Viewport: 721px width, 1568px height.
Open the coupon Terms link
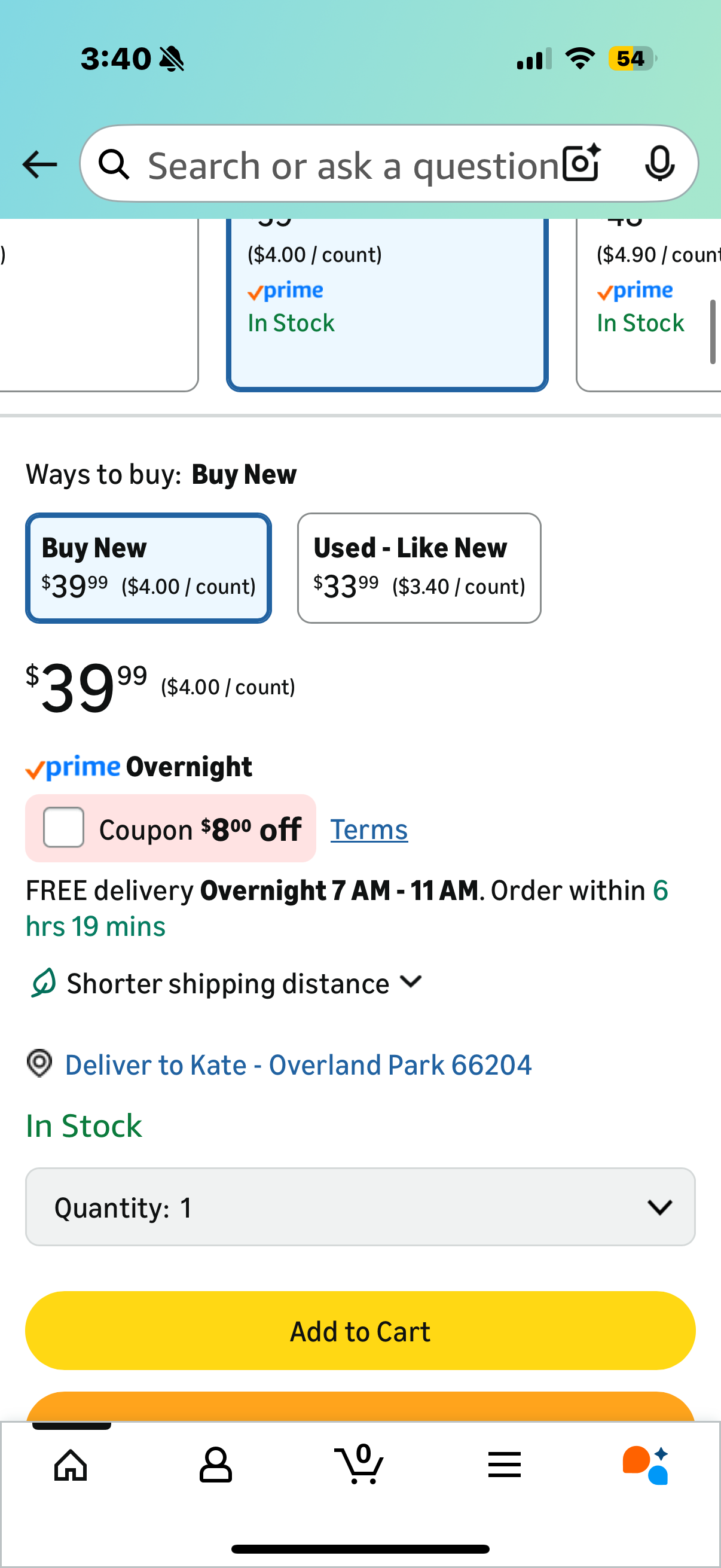tap(369, 829)
